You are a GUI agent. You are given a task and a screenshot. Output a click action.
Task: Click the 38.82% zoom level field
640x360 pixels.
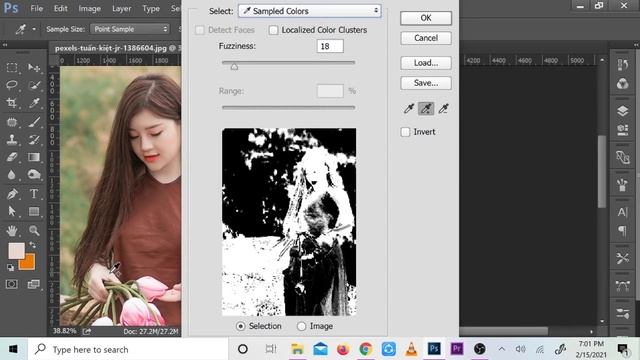click(64, 331)
